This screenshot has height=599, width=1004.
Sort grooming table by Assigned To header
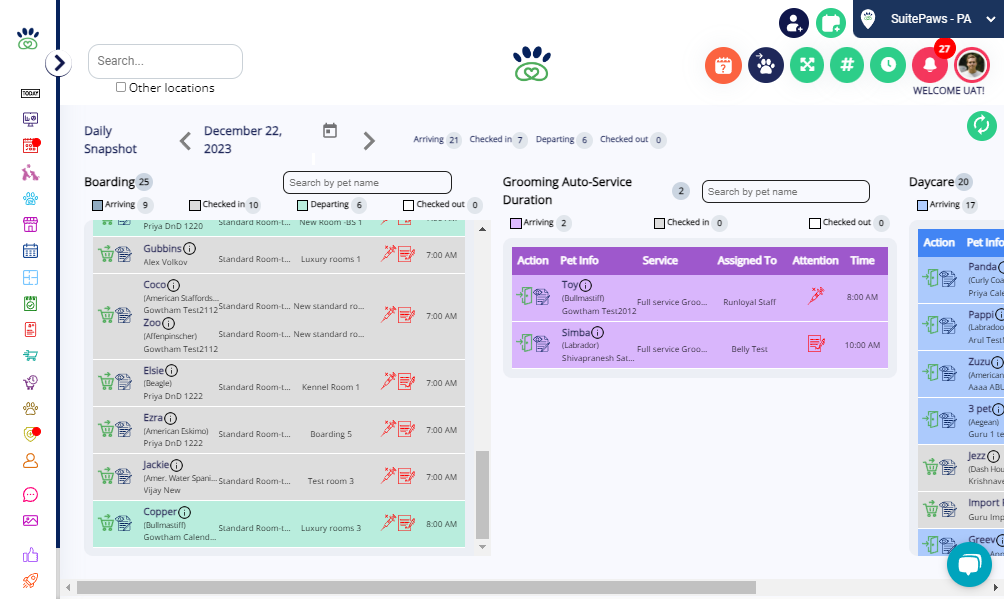(747, 261)
